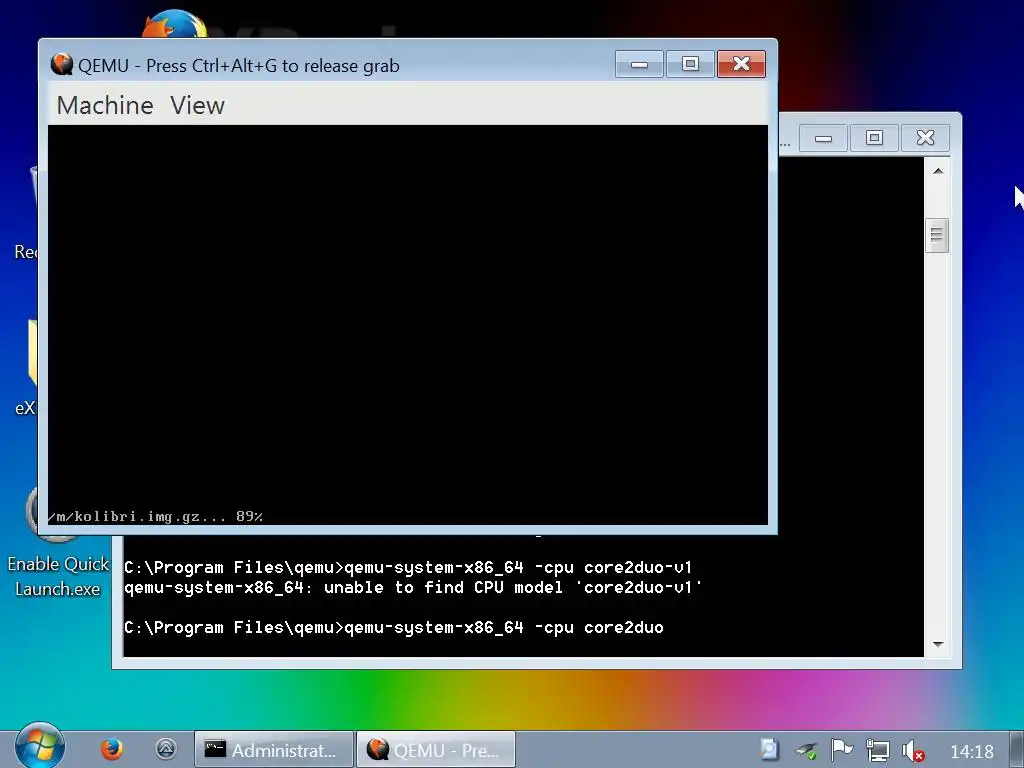Viewport: 1024px width, 768px height.
Task: Minimize the command prompt window
Action: [x=824, y=138]
